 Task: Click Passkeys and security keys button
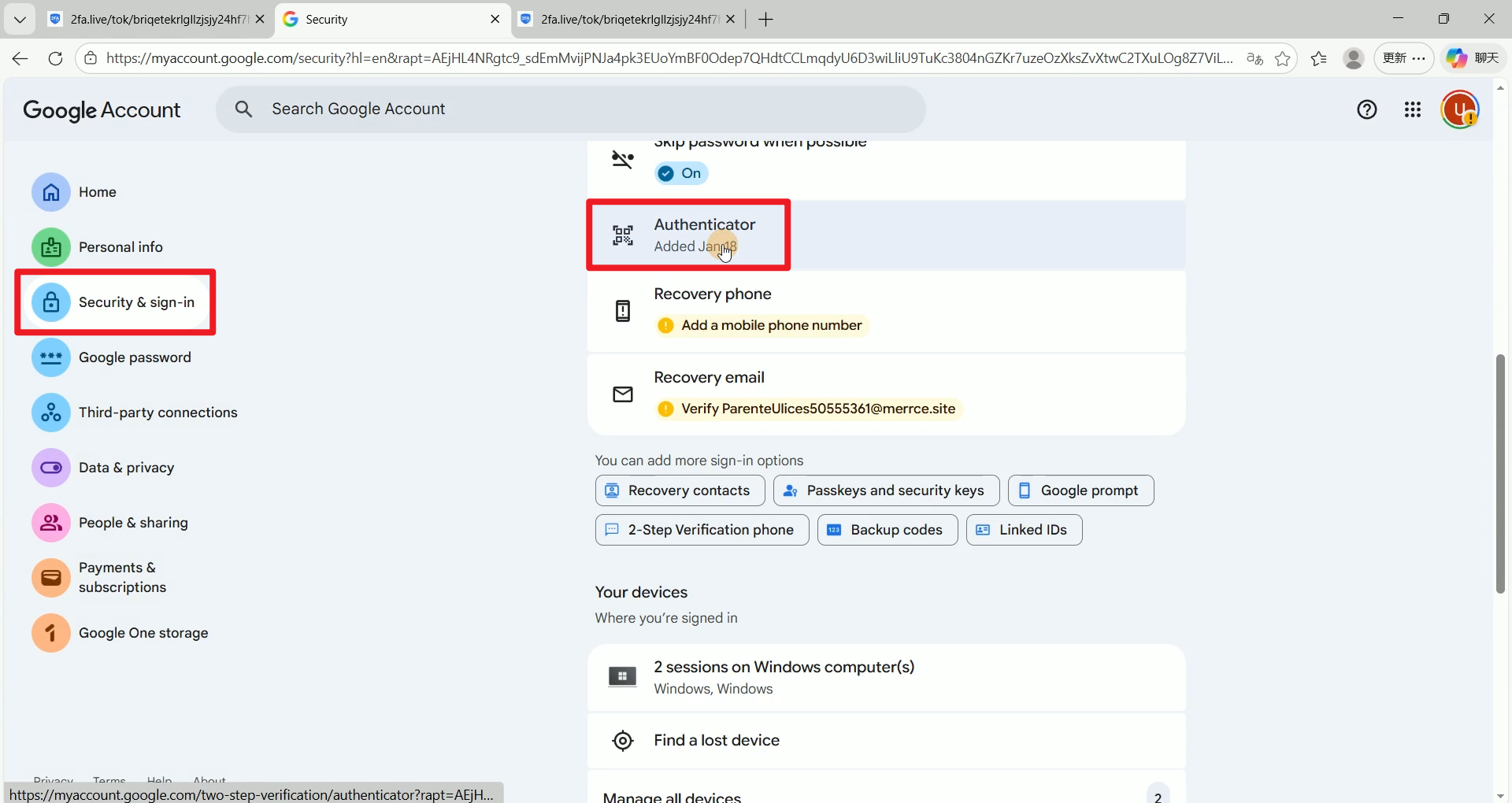click(x=886, y=490)
